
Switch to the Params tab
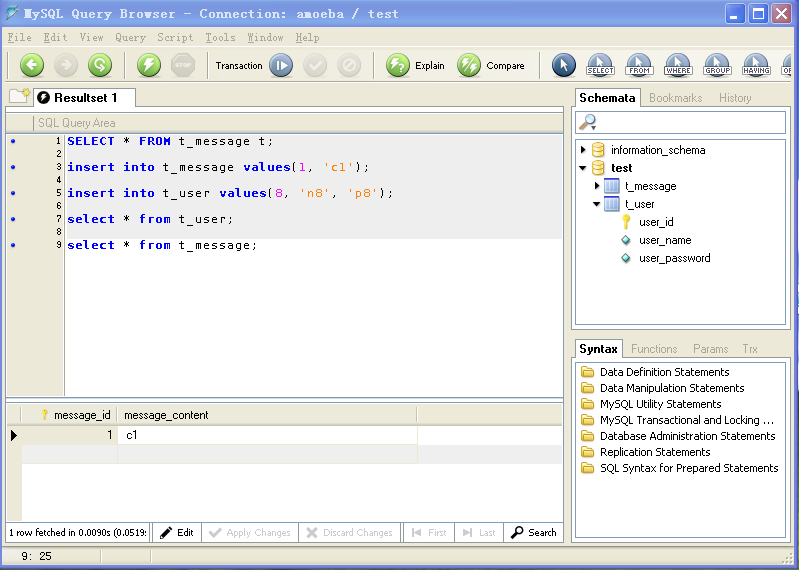tap(710, 349)
